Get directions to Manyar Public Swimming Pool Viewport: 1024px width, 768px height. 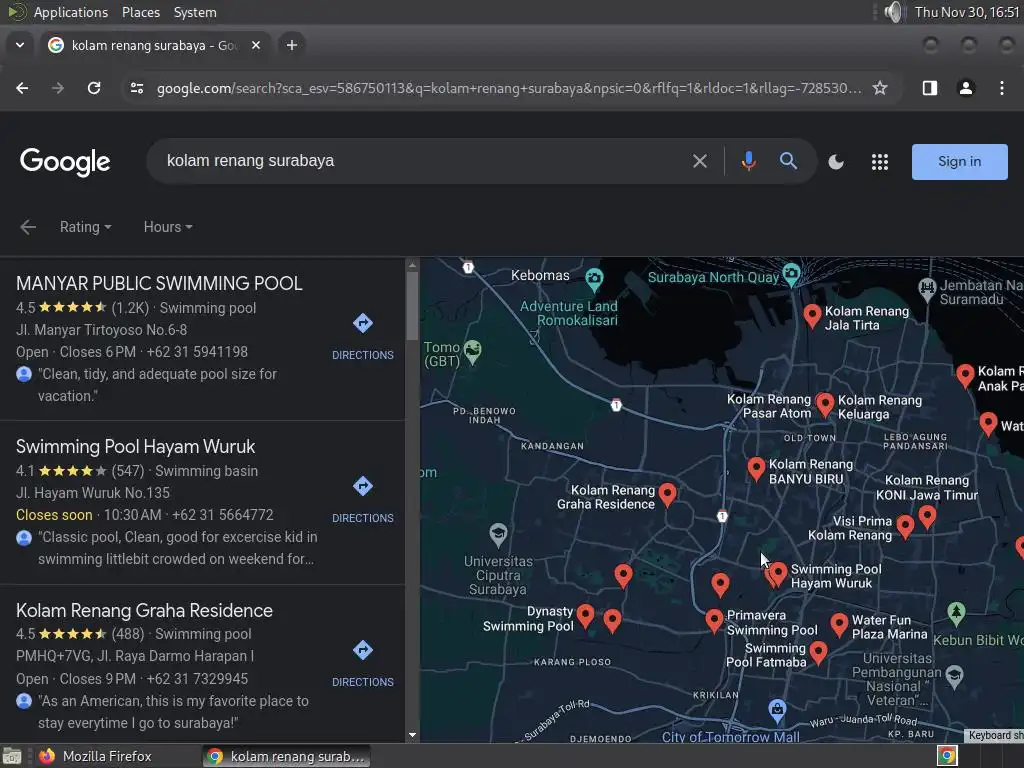click(362, 336)
